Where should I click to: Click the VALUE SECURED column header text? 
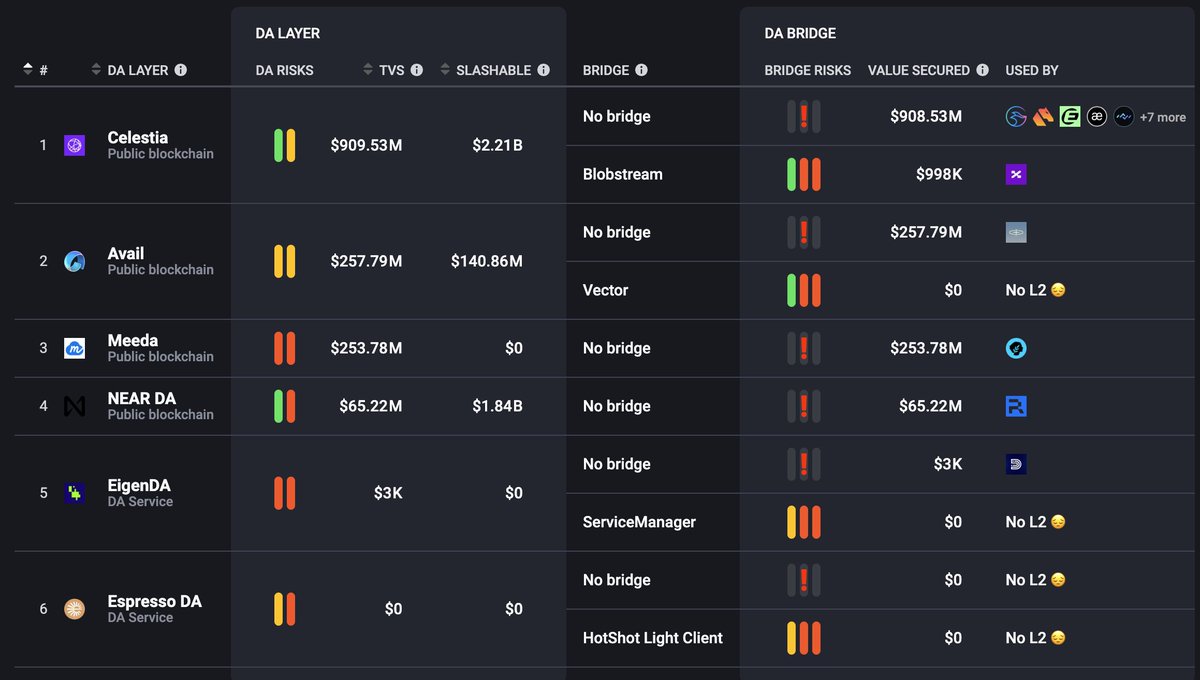click(x=919, y=70)
